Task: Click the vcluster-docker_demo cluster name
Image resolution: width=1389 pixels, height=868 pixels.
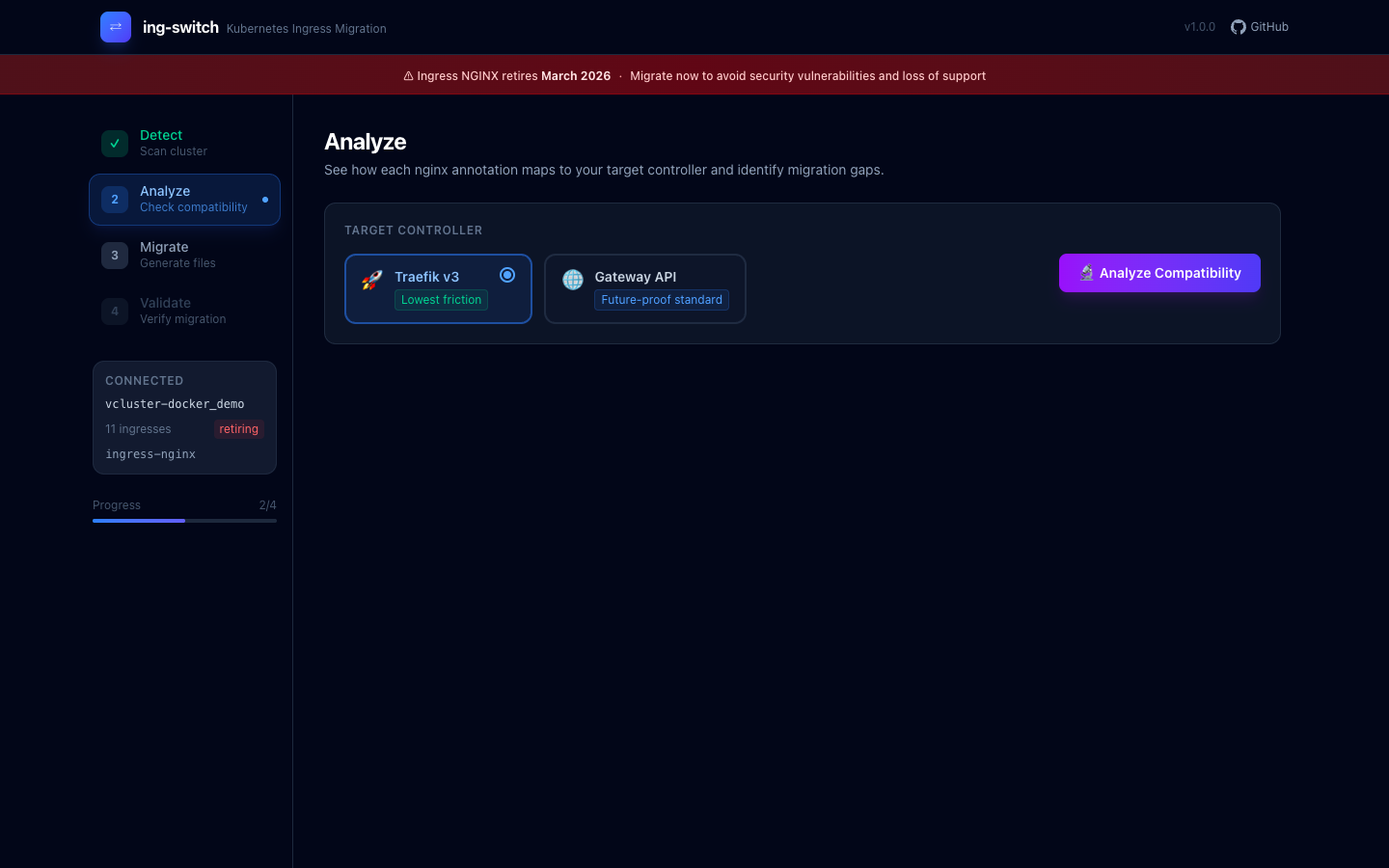Action: pos(175,404)
